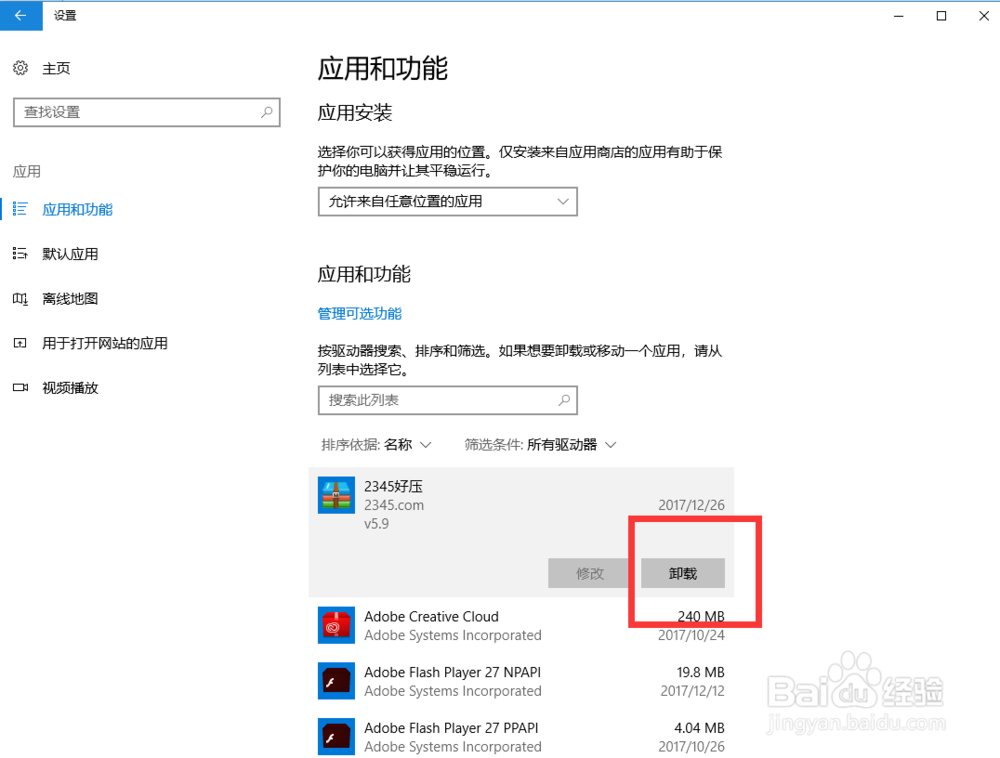Open the 排序依据: 名称 sort dropdown
Viewport: 1000px width, 758px height.
point(376,444)
